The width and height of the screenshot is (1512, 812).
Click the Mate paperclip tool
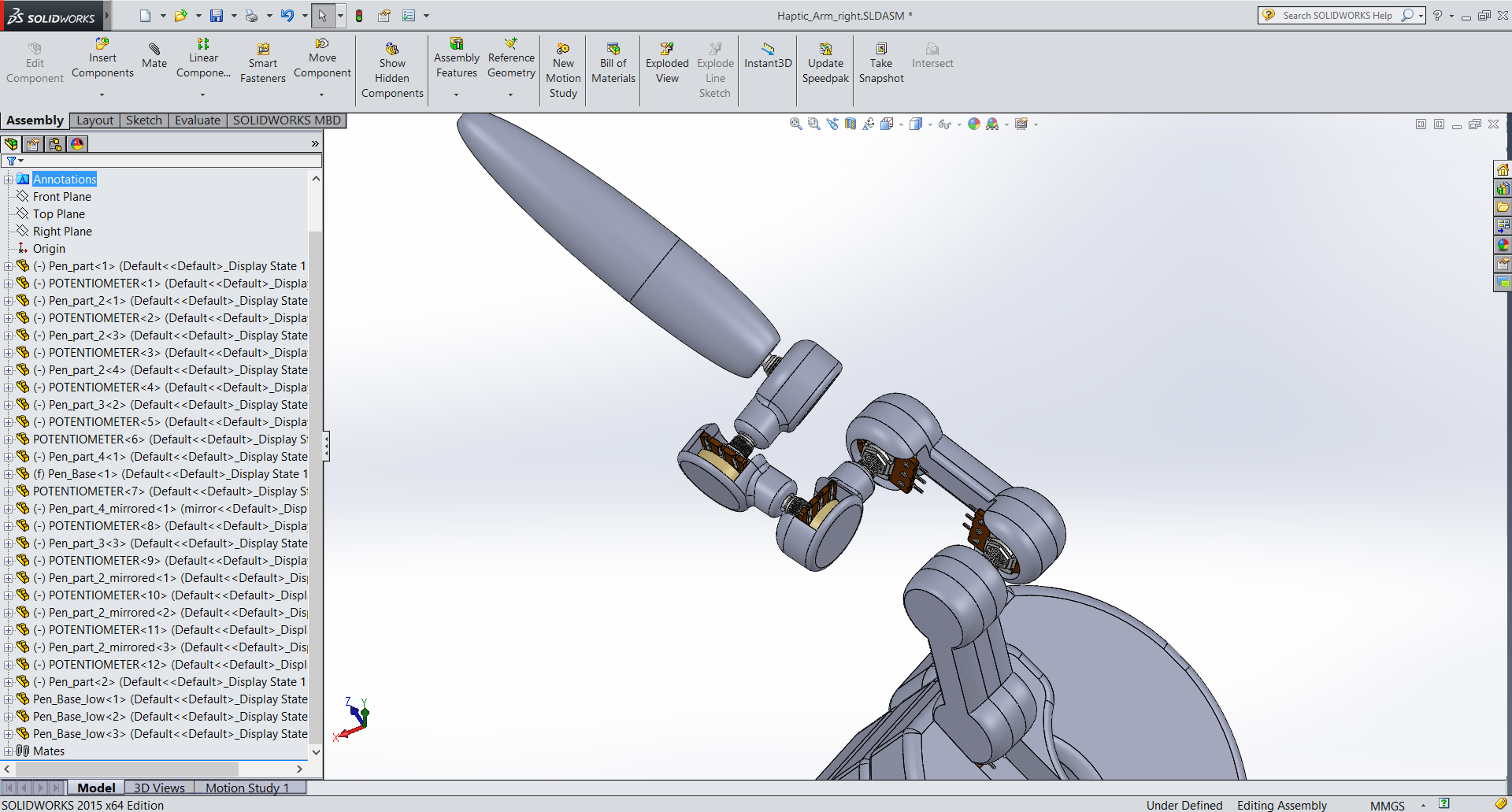tap(154, 56)
